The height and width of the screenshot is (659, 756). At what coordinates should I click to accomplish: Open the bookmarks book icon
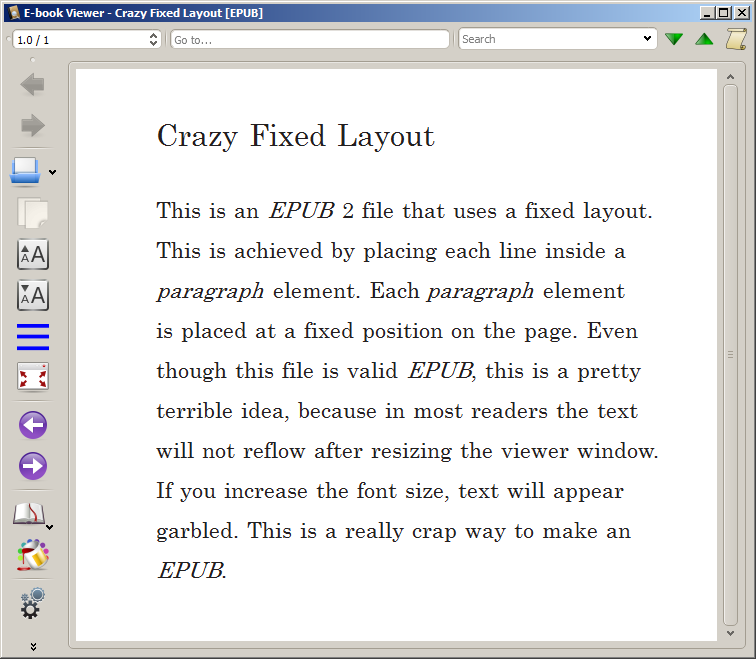click(x=28, y=515)
